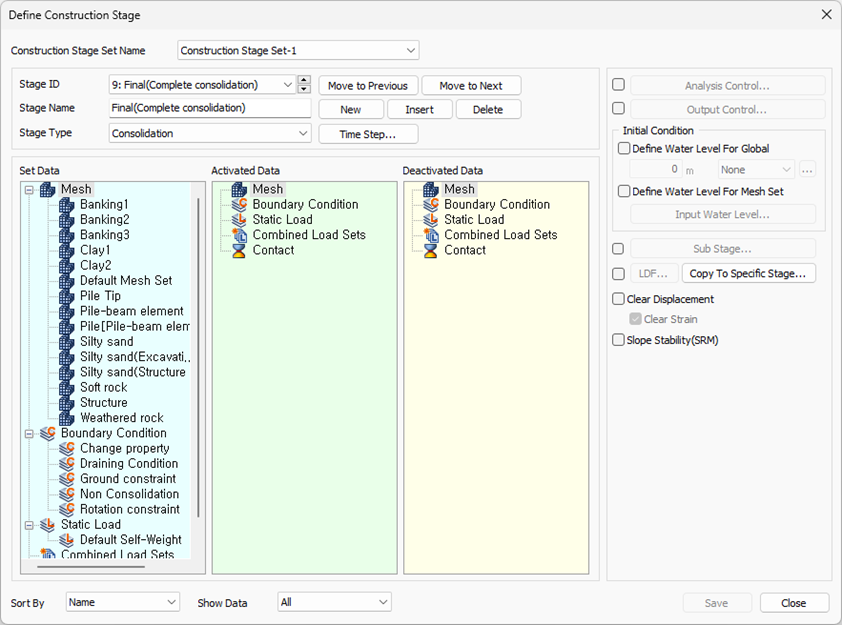Click Copy To Specific Stage button
The height and width of the screenshot is (625, 842).
pos(749,273)
